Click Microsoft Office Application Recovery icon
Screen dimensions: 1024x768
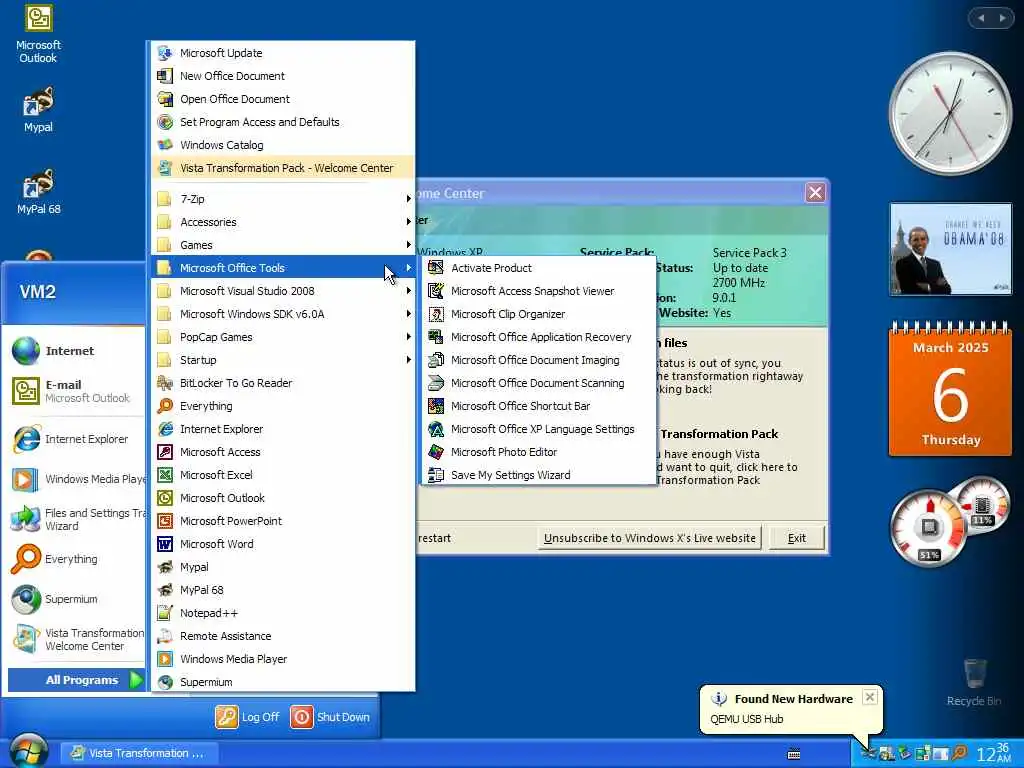[436, 337]
